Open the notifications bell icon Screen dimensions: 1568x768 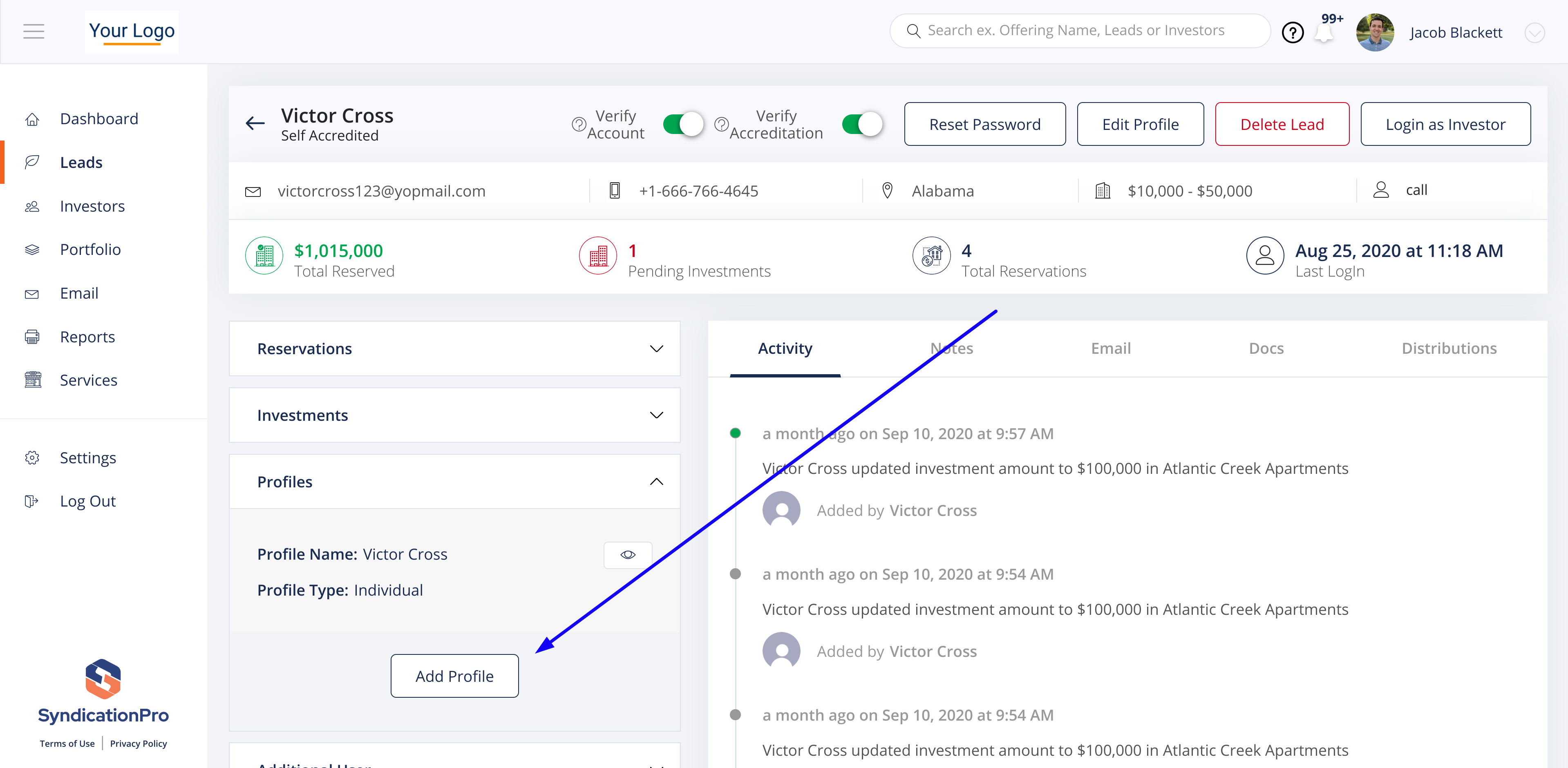1323,33
